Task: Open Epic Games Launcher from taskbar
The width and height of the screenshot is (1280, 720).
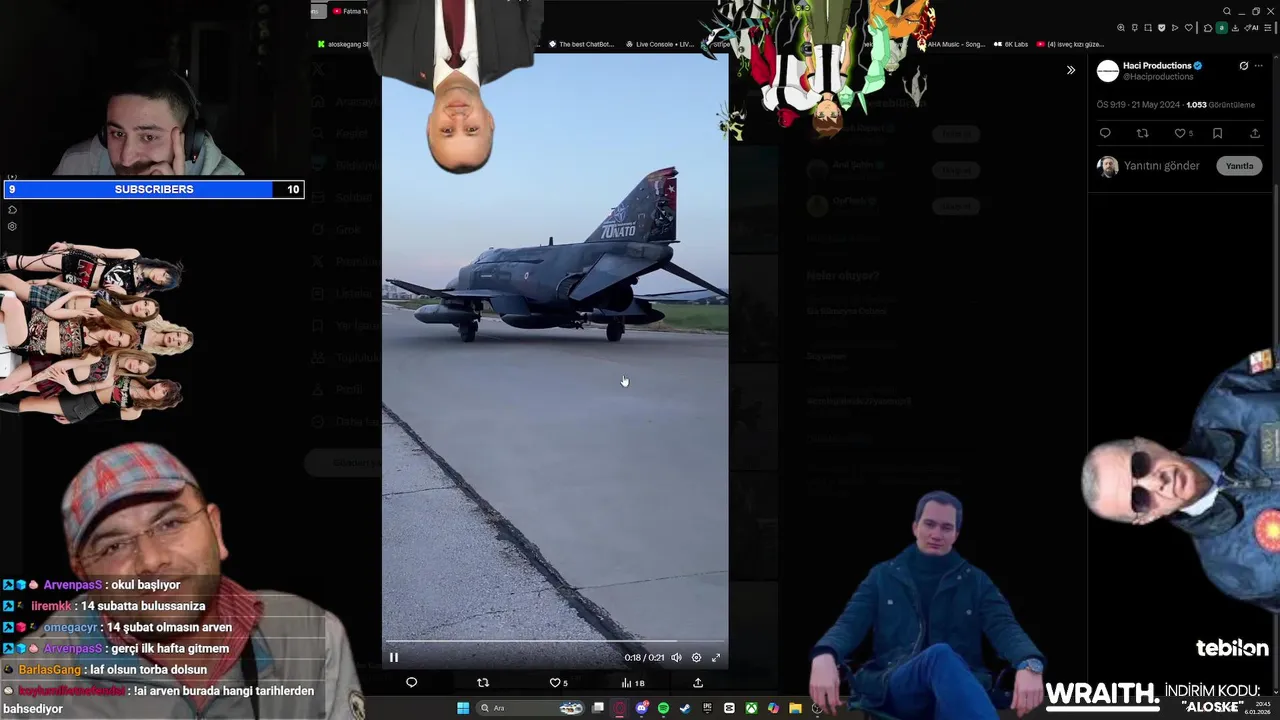Action: point(707,708)
